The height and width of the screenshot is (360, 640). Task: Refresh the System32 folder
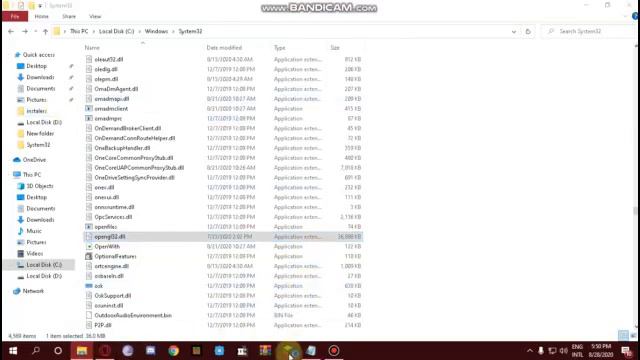[528, 31]
